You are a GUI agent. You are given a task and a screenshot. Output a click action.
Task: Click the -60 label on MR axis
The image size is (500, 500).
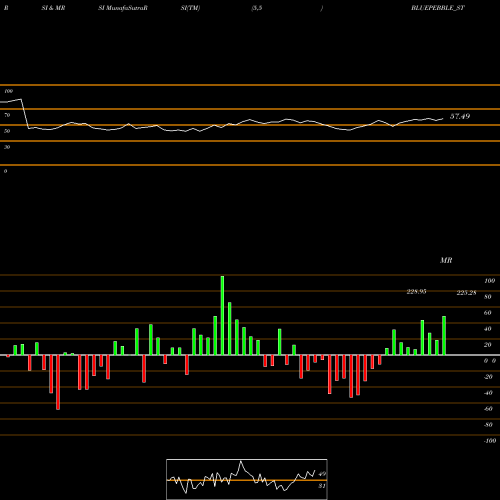click(x=488, y=409)
